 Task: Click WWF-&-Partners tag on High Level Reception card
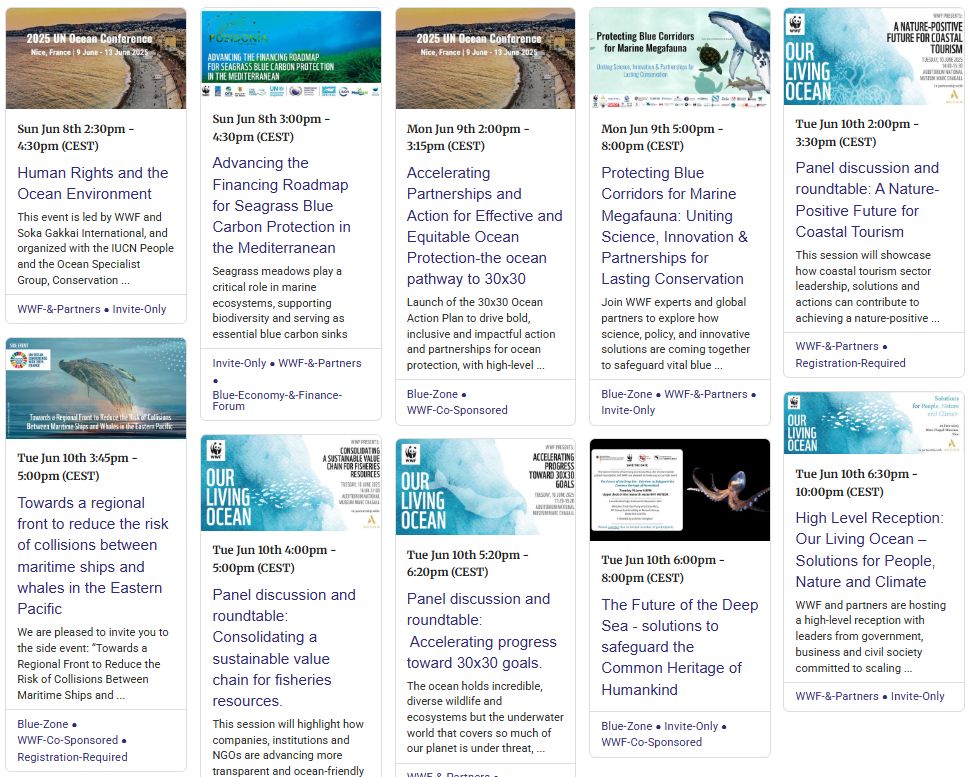(836, 696)
